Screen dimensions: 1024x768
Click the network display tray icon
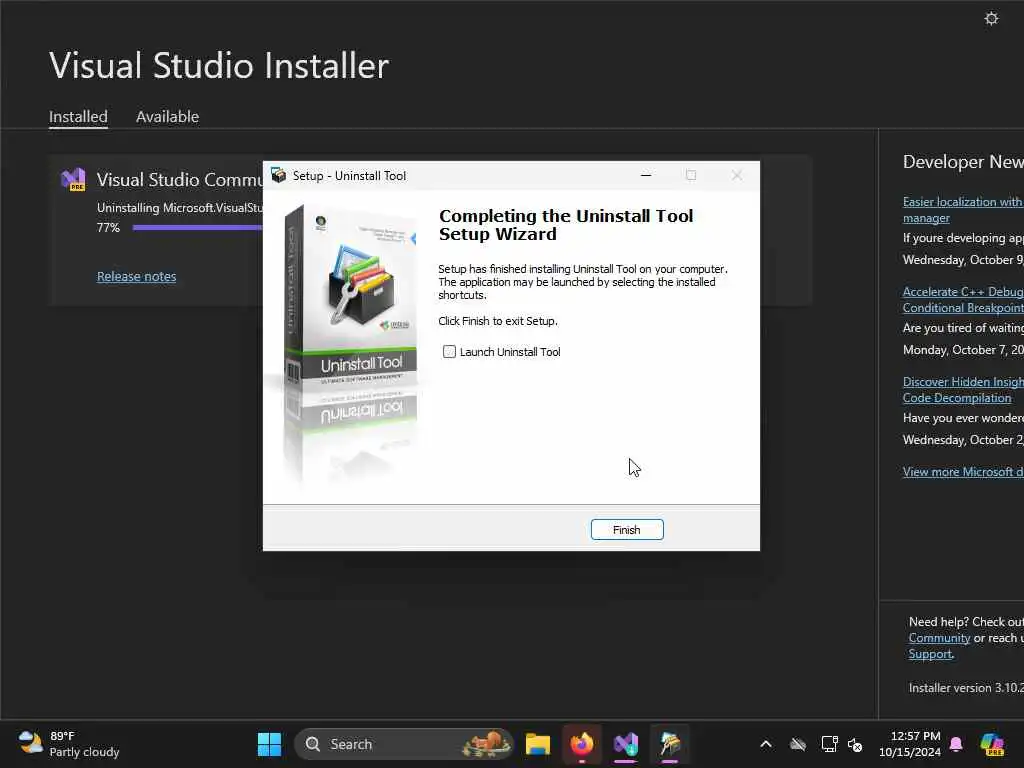click(829, 744)
